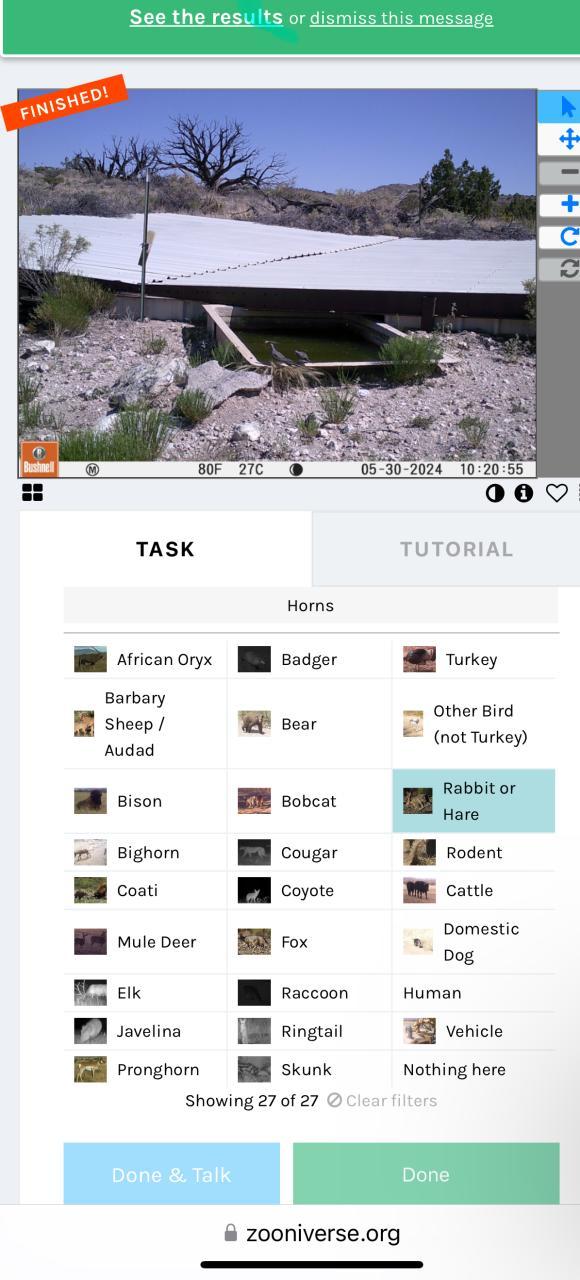Image resolution: width=580 pixels, height=1280 pixels.
Task: Choose the Coyote option
Action: [x=309, y=890]
